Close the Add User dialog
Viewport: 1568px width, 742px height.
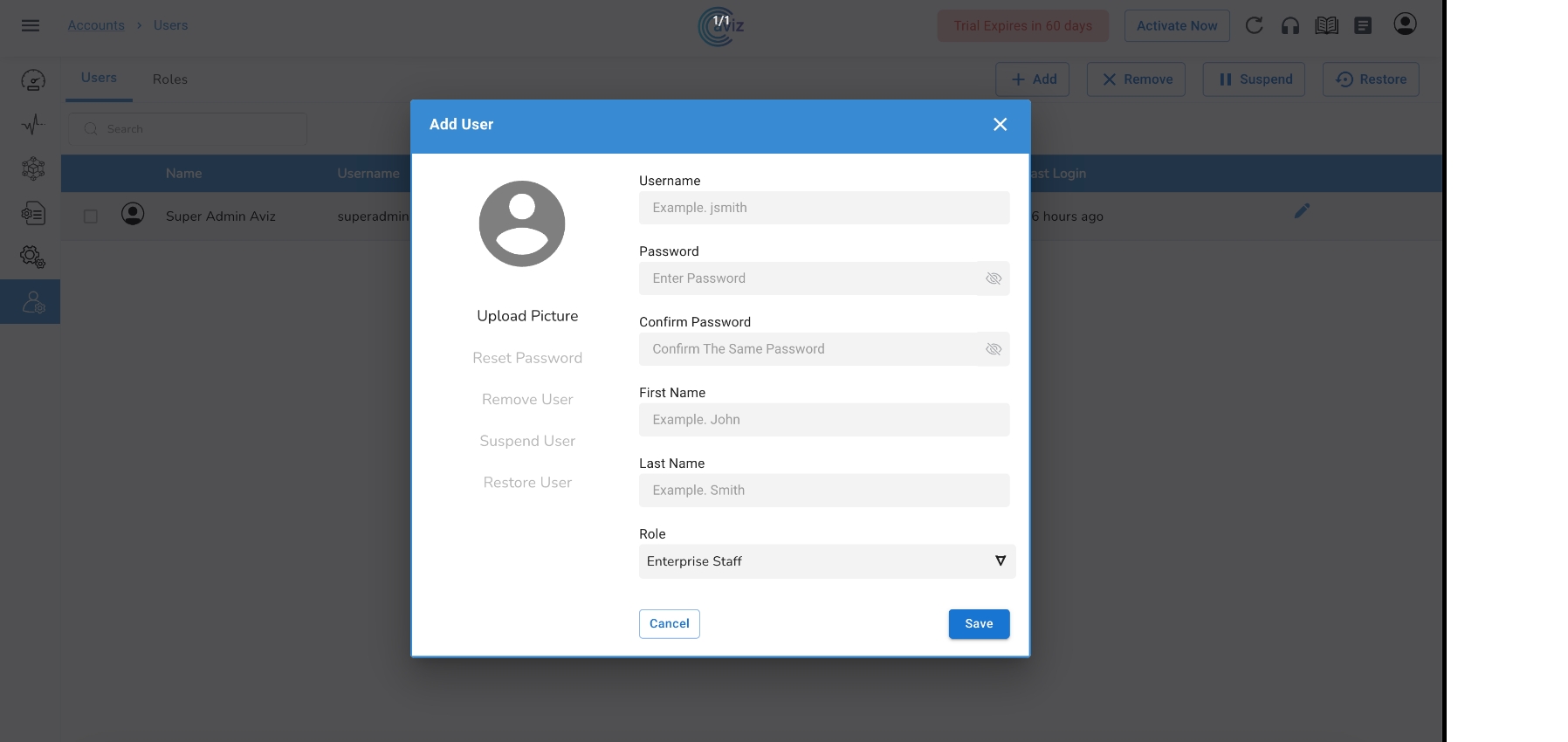click(1000, 125)
